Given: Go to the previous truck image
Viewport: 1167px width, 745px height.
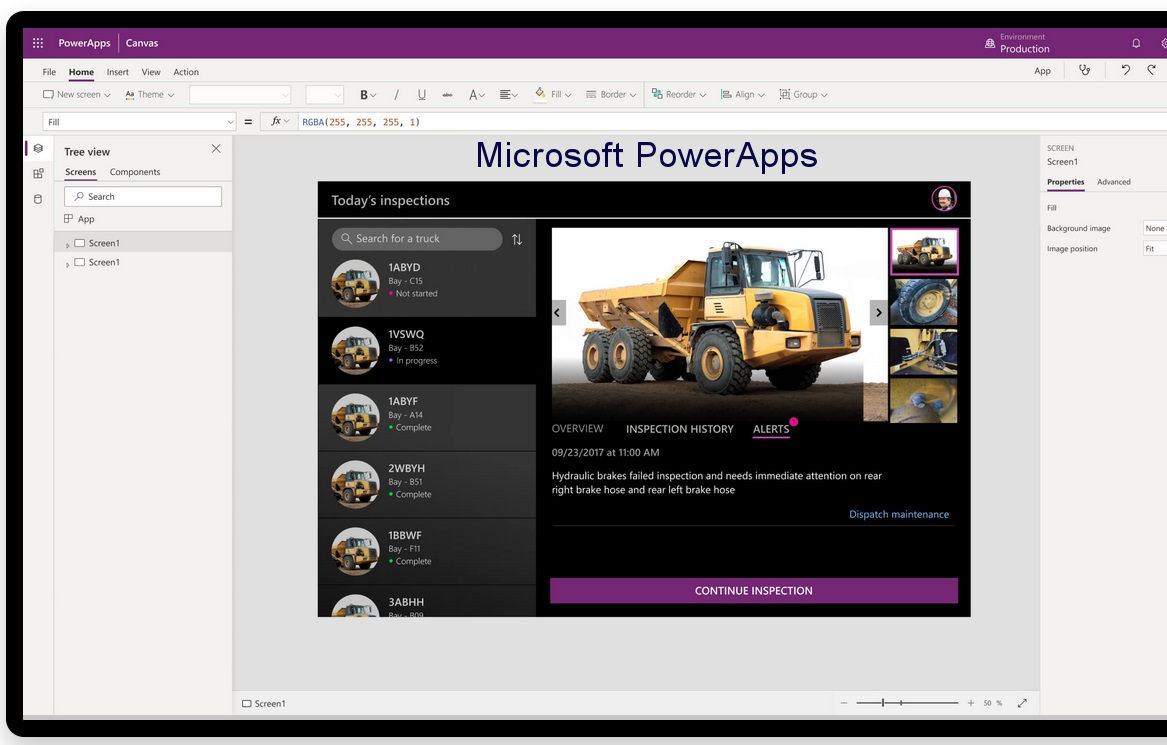Looking at the screenshot, I should pos(557,313).
